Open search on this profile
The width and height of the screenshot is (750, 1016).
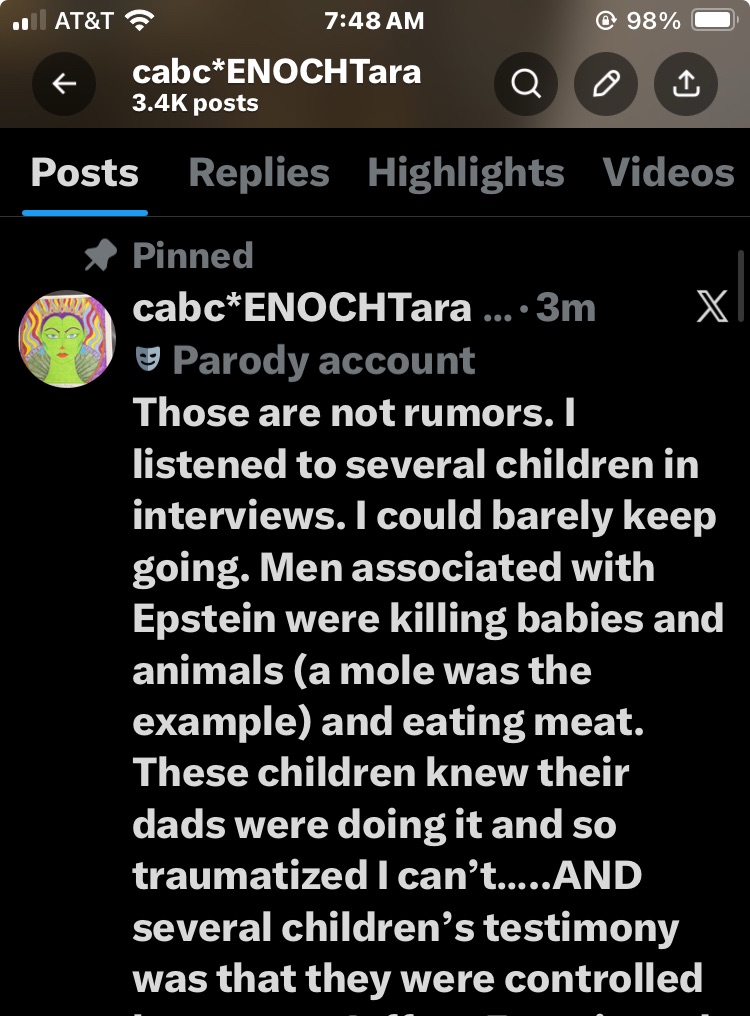pos(526,85)
